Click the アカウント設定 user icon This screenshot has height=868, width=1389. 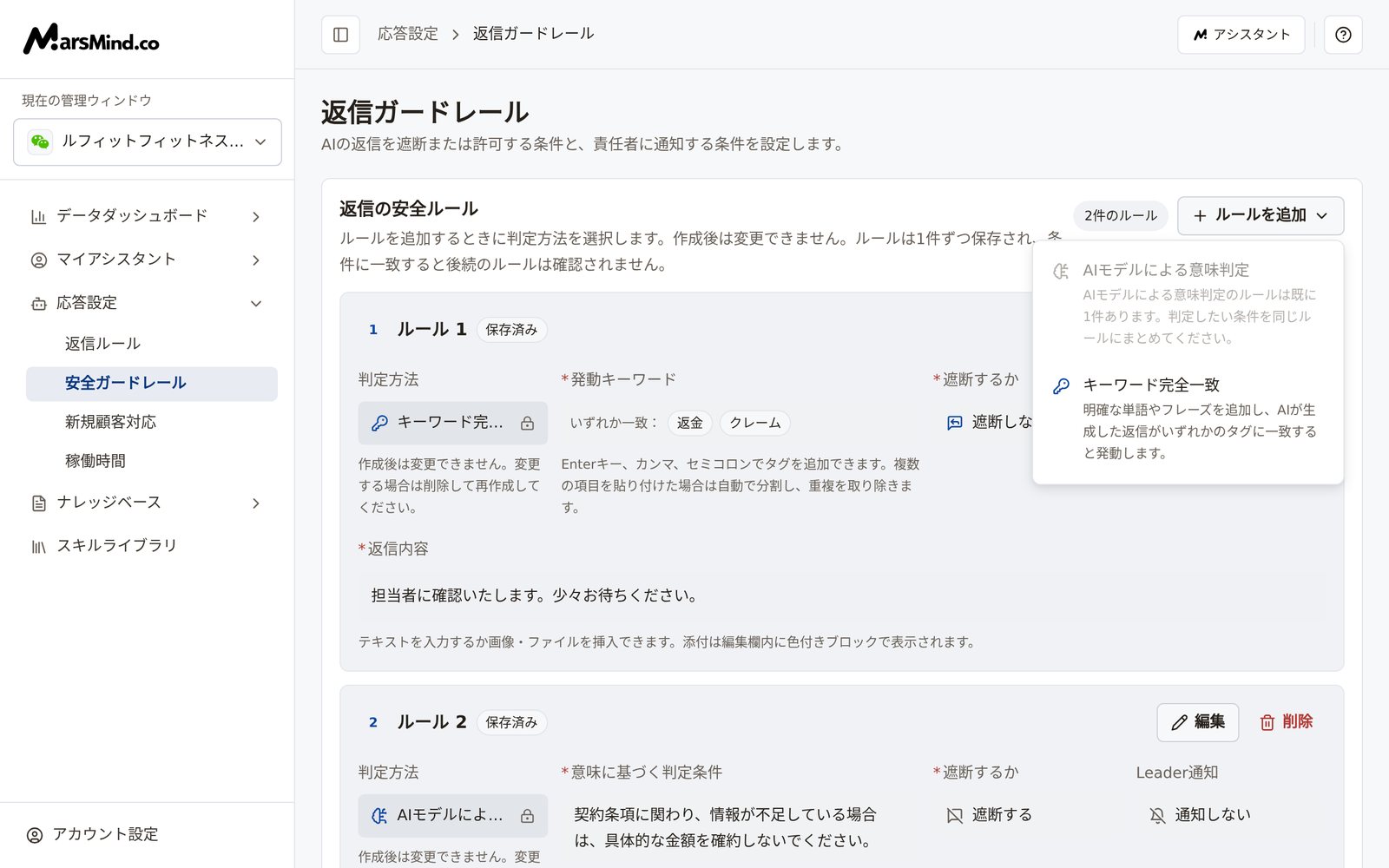pos(35,835)
